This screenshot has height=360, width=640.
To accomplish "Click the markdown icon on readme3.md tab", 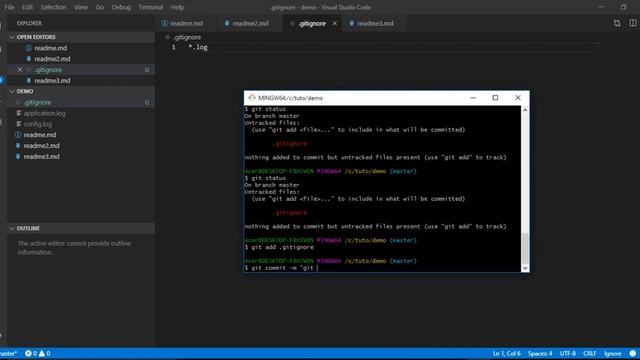I will pos(351,23).
